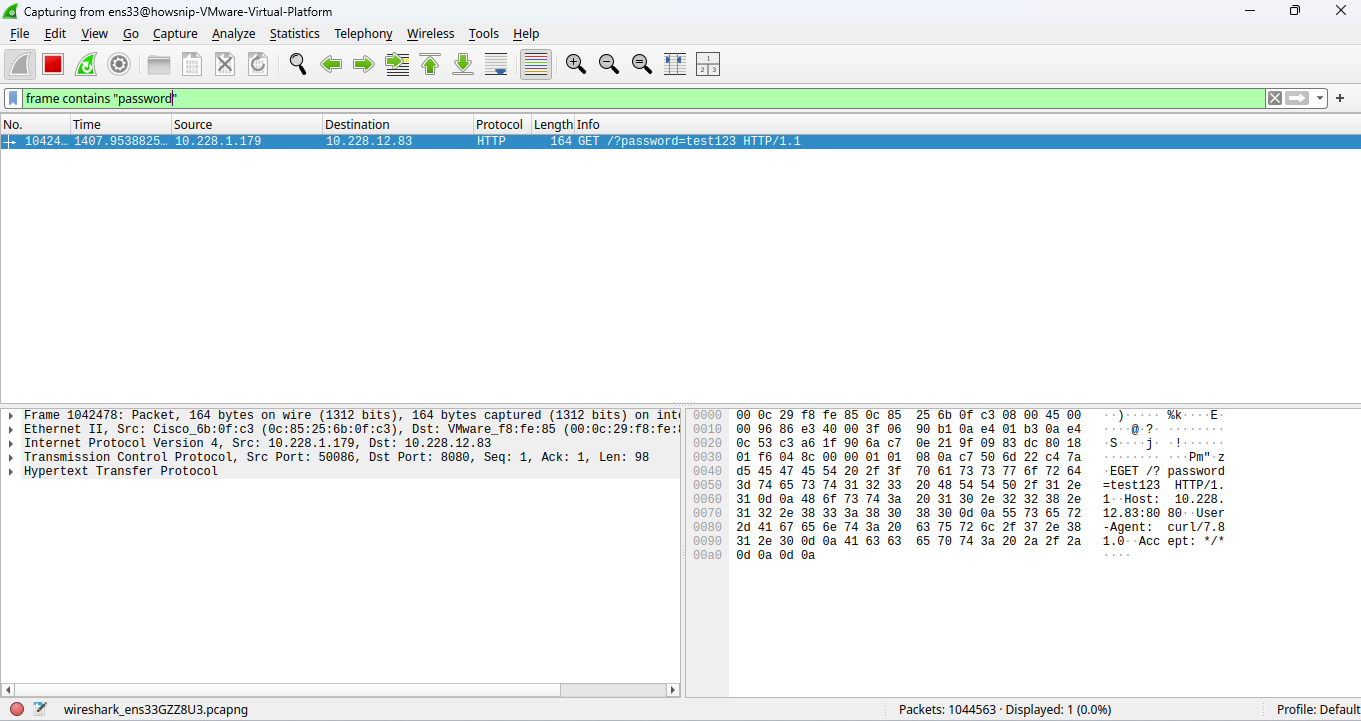Image resolution: width=1361 pixels, height=721 pixels.
Task: Select the HTTP GET password packet row
Action: point(680,142)
